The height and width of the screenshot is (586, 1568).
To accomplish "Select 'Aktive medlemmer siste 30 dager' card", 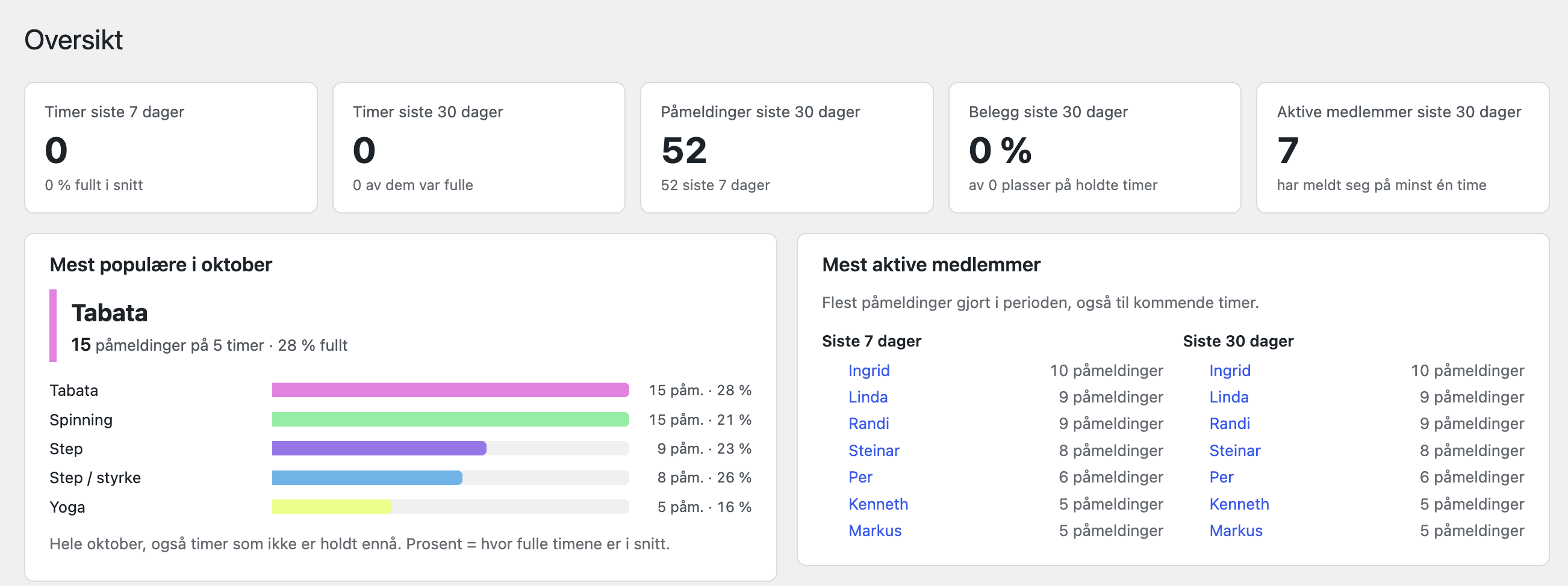I will tap(1403, 148).
